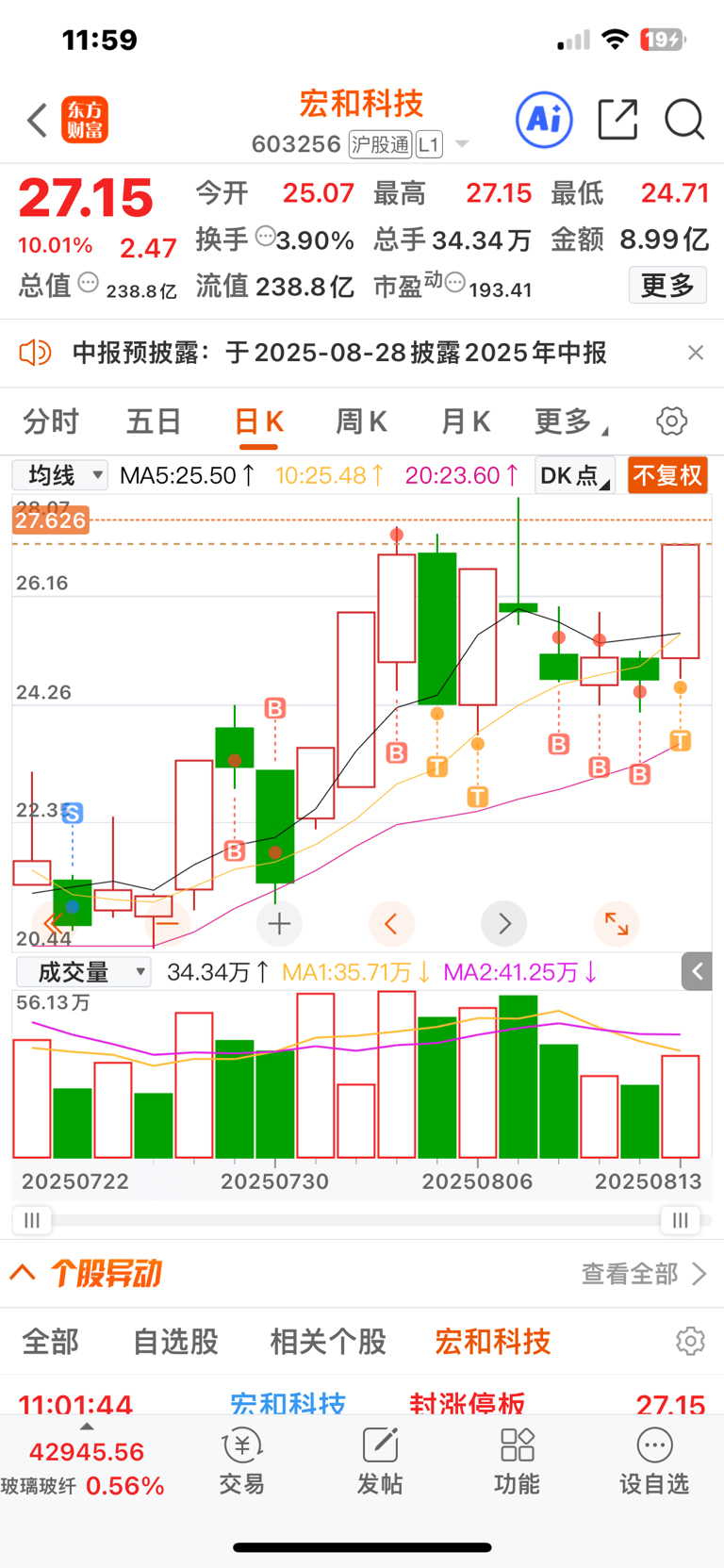Viewport: 724px width, 1568px height.
Task: Tap the minus zoom-out chart button
Action: coord(167,924)
